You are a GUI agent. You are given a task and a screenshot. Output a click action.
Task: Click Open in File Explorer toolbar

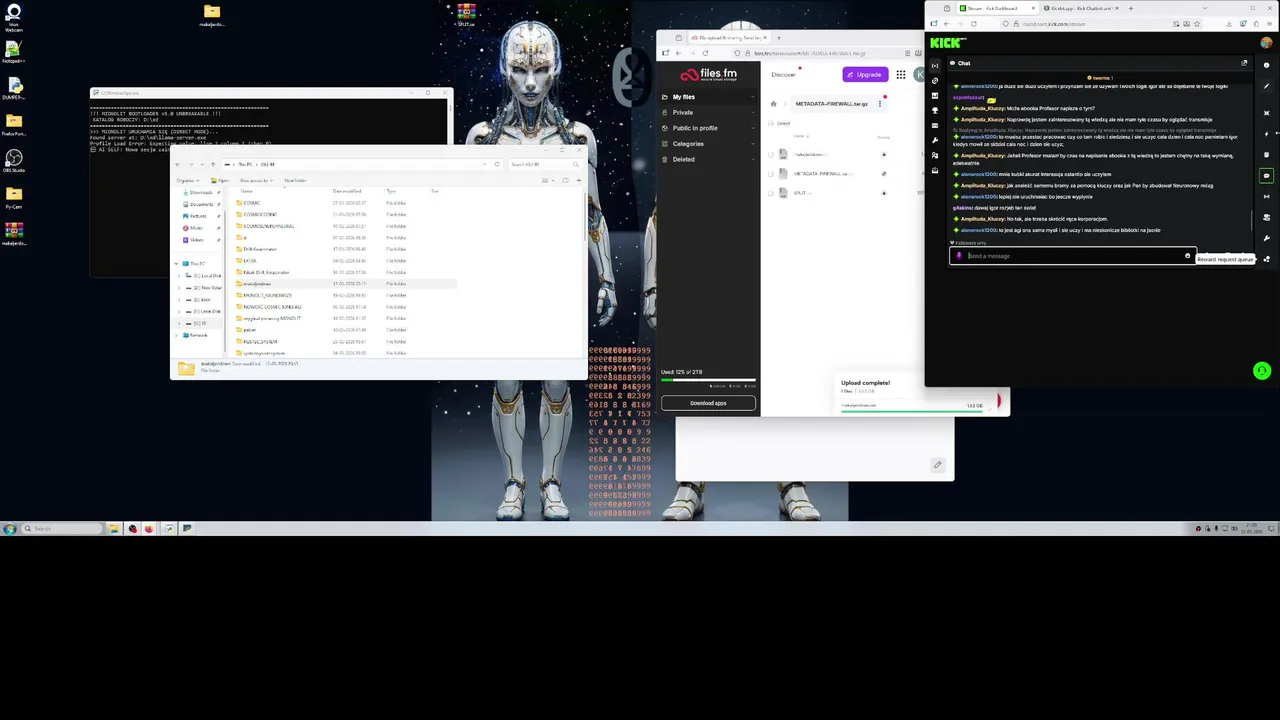pos(220,181)
